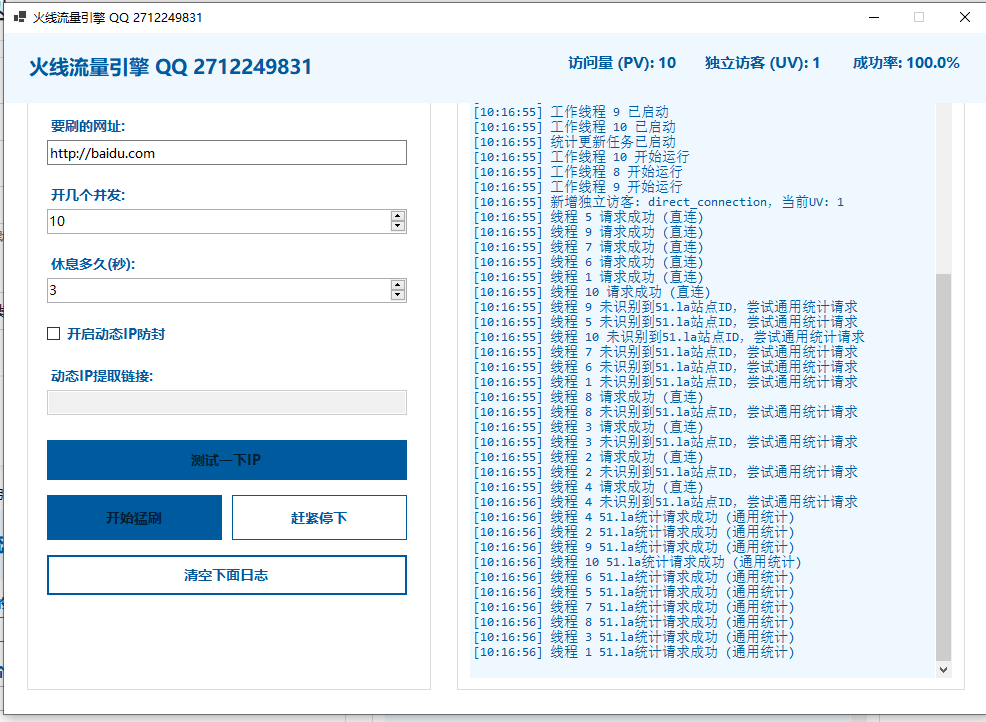Click the 开始猛刷 button

(x=135, y=518)
